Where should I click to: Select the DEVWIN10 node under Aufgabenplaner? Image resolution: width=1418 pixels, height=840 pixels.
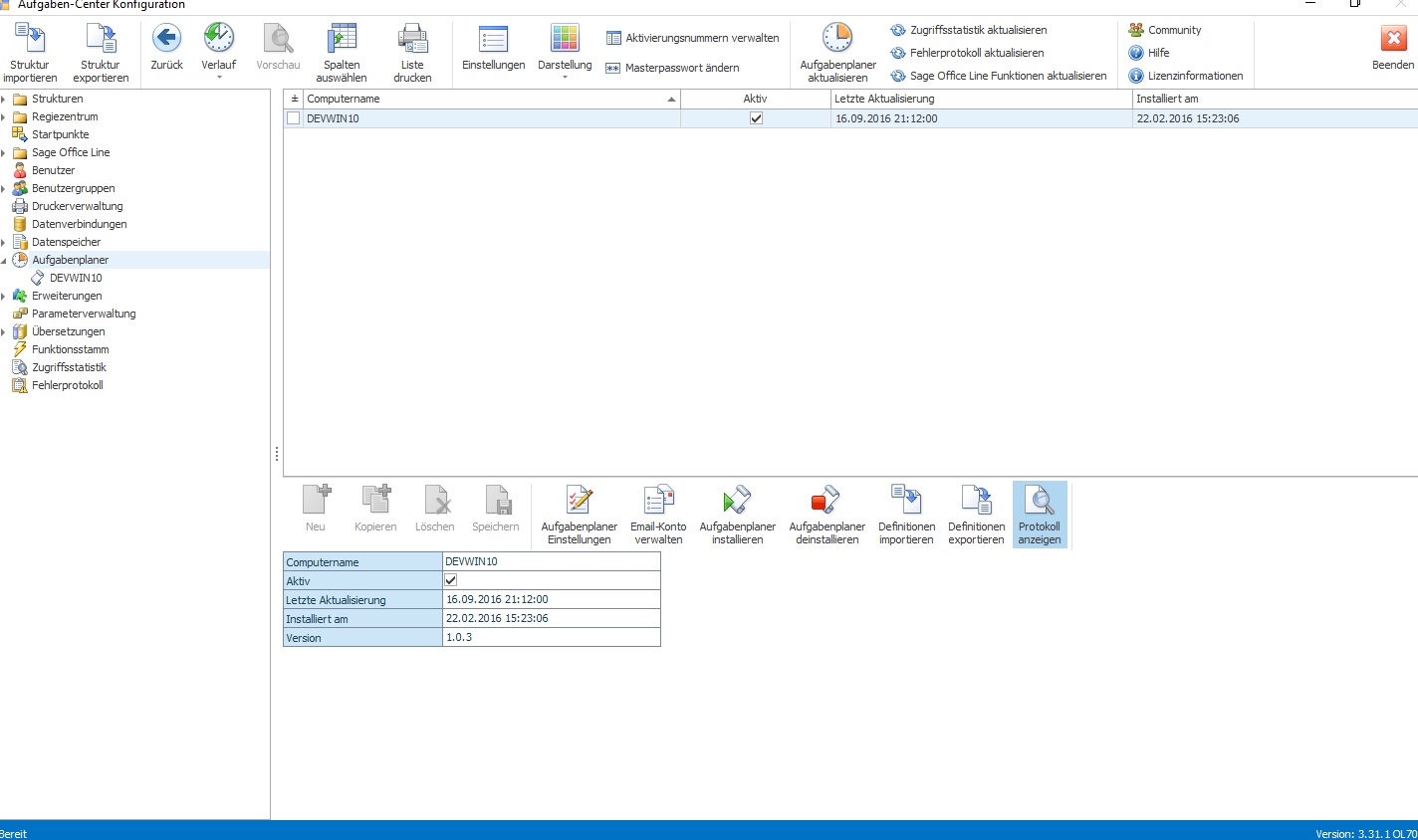tap(76, 278)
